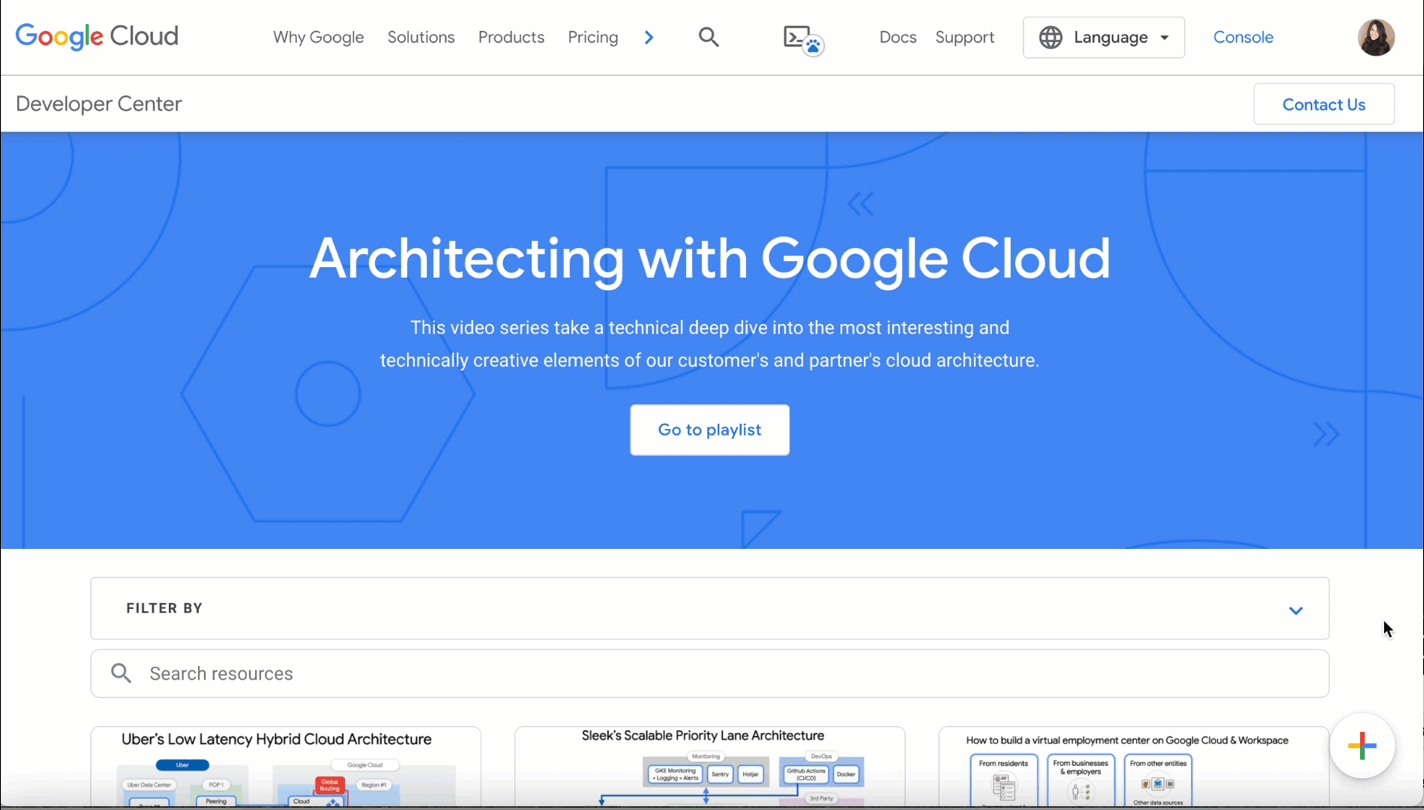Click the Google Cloud logo
The image size is (1424, 810).
97,37
